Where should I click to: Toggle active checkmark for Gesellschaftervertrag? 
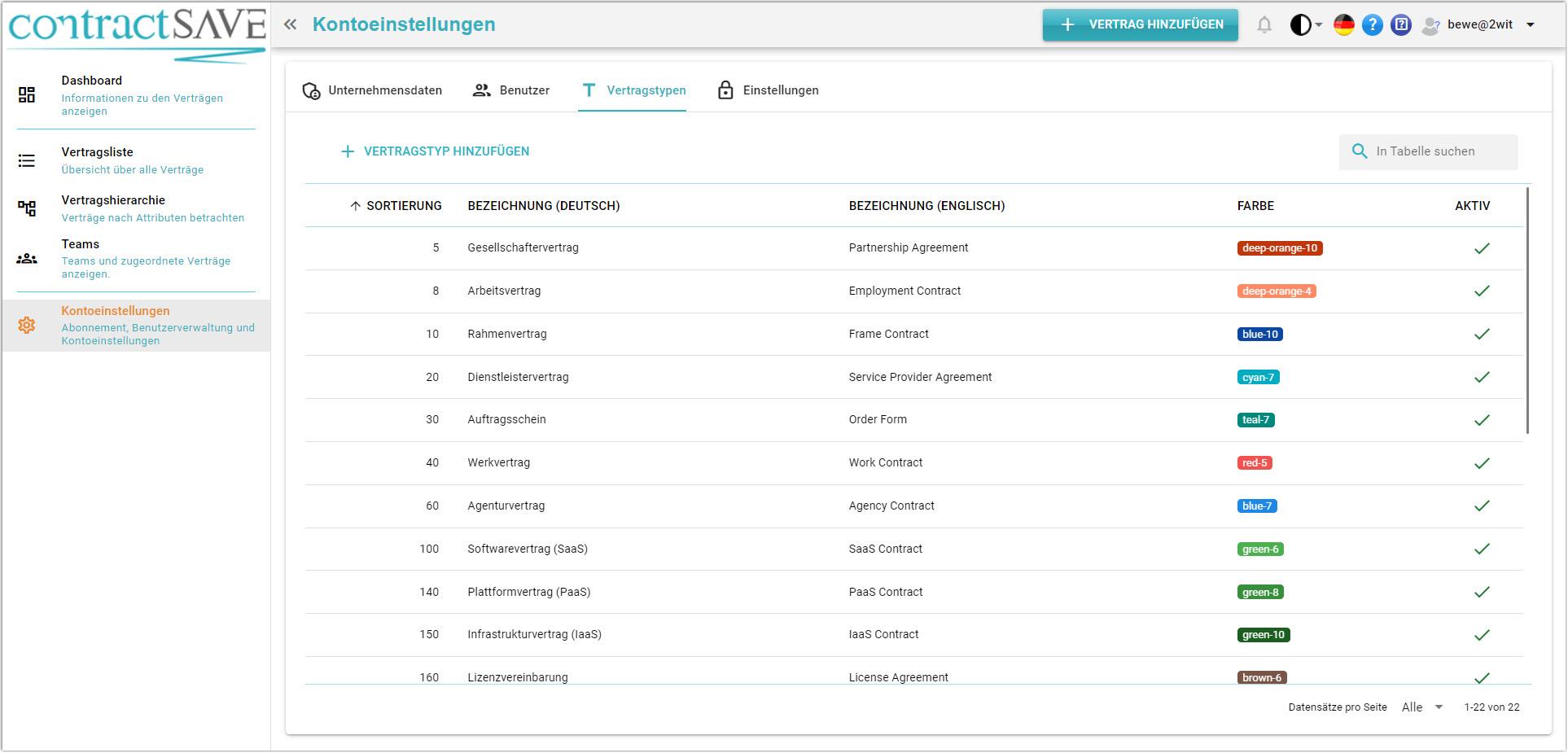pos(1482,248)
